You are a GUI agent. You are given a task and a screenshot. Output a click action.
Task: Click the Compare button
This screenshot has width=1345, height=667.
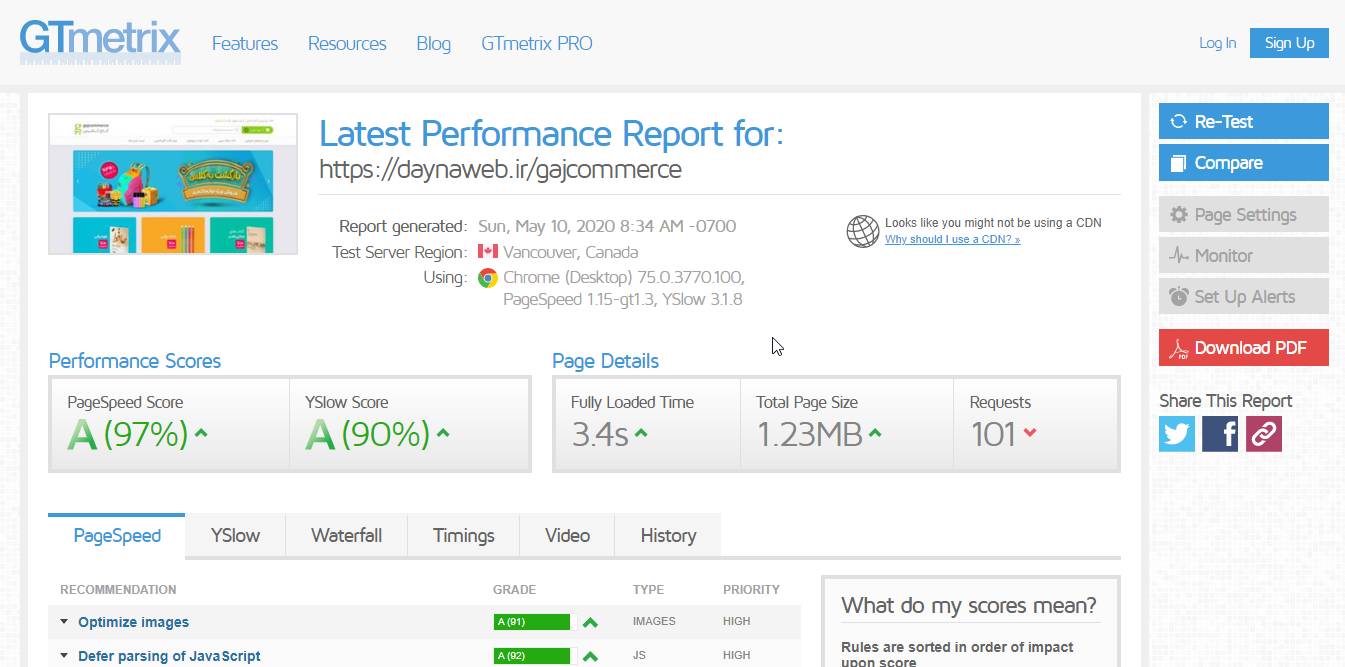click(x=1244, y=163)
